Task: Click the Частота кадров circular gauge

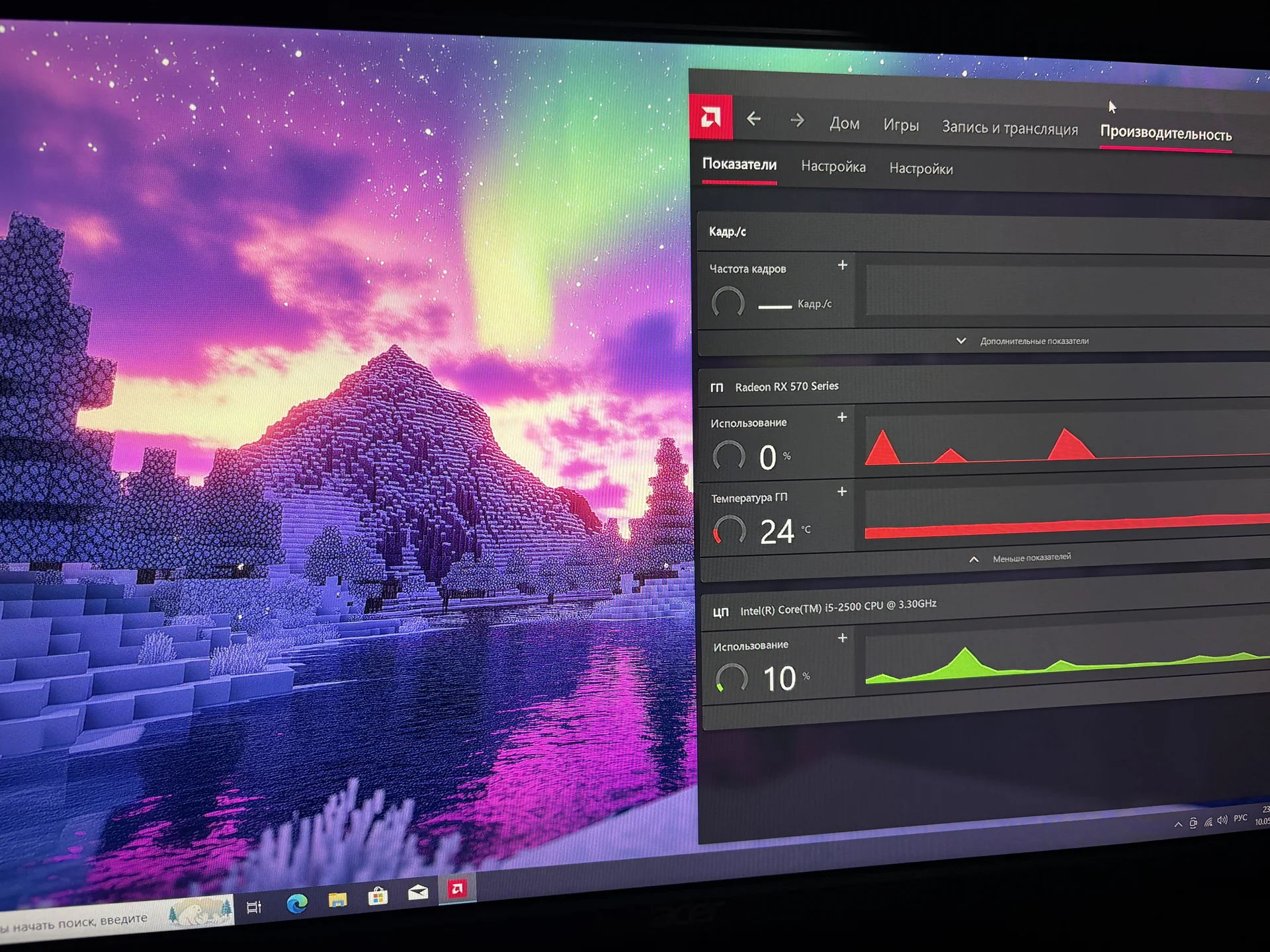Action: coord(728,303)
